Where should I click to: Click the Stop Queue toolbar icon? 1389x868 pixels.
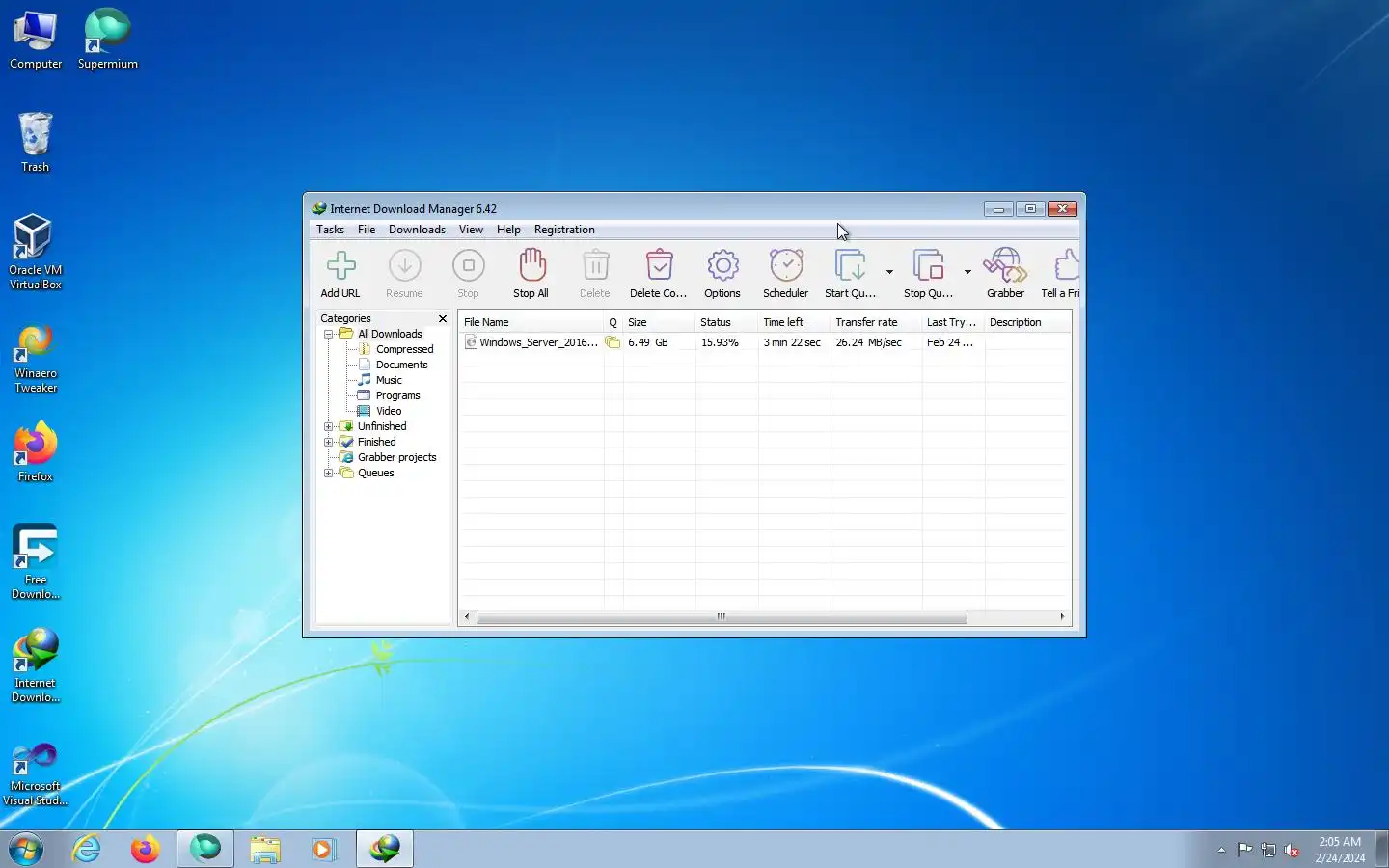tap(929, 265)
